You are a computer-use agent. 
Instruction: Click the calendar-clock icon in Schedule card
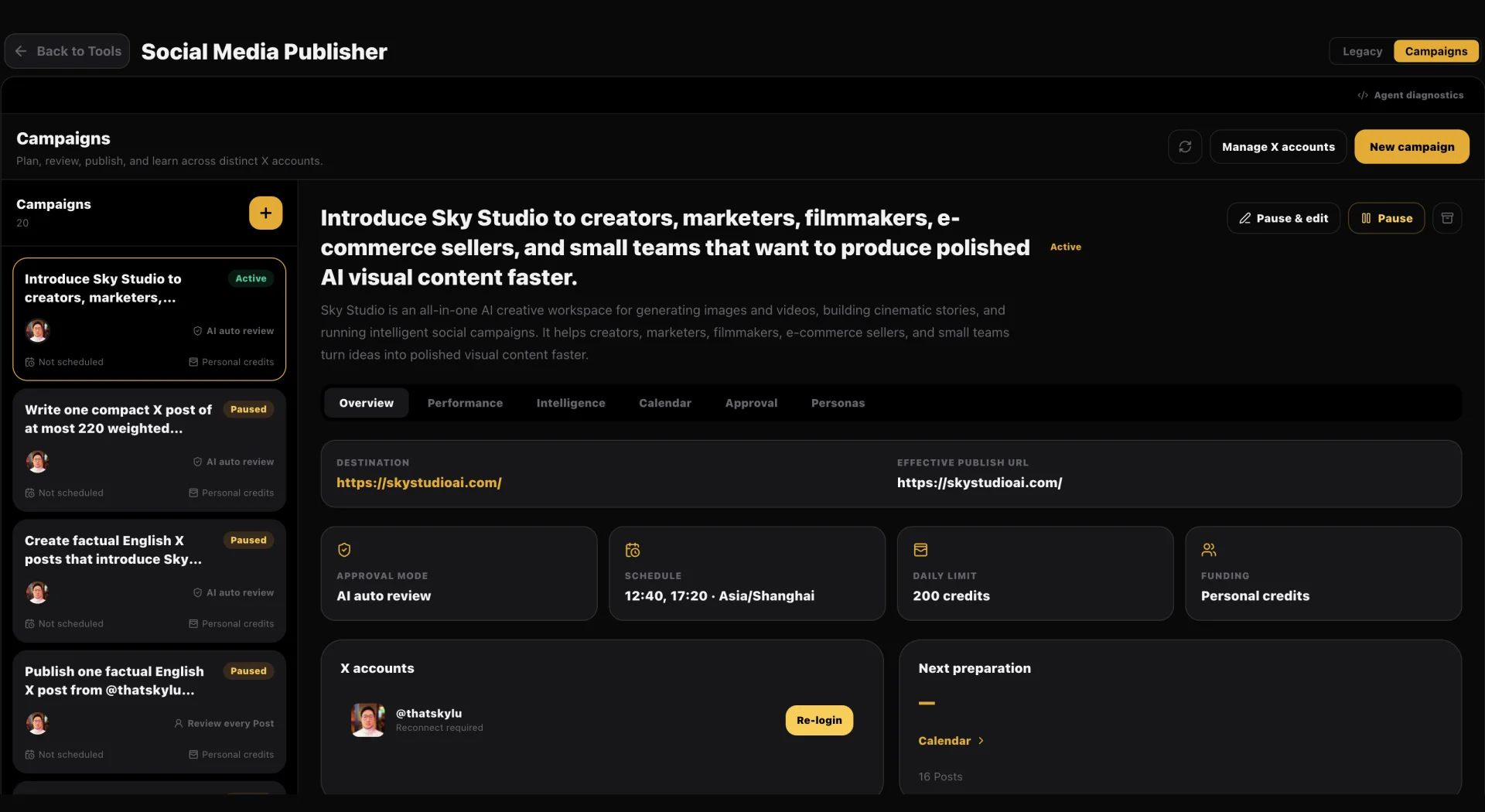pyautogui.click(x=633, y=550)
